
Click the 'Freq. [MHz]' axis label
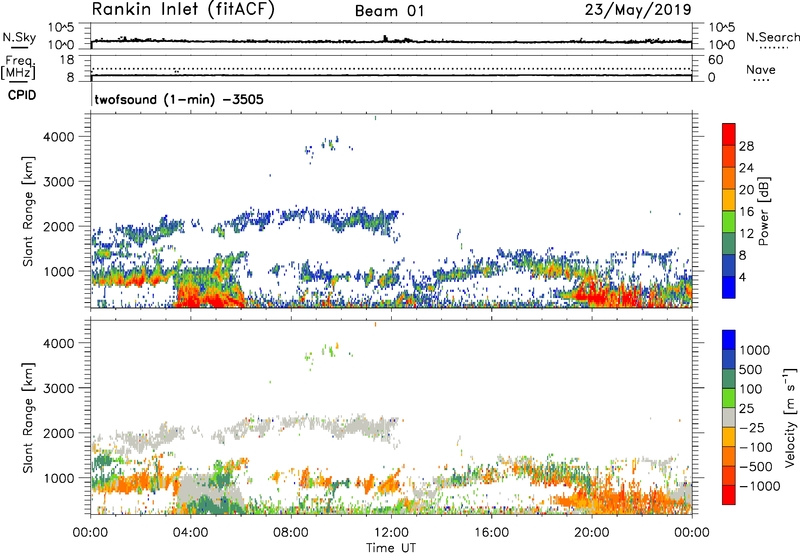(x=19, y=68)
